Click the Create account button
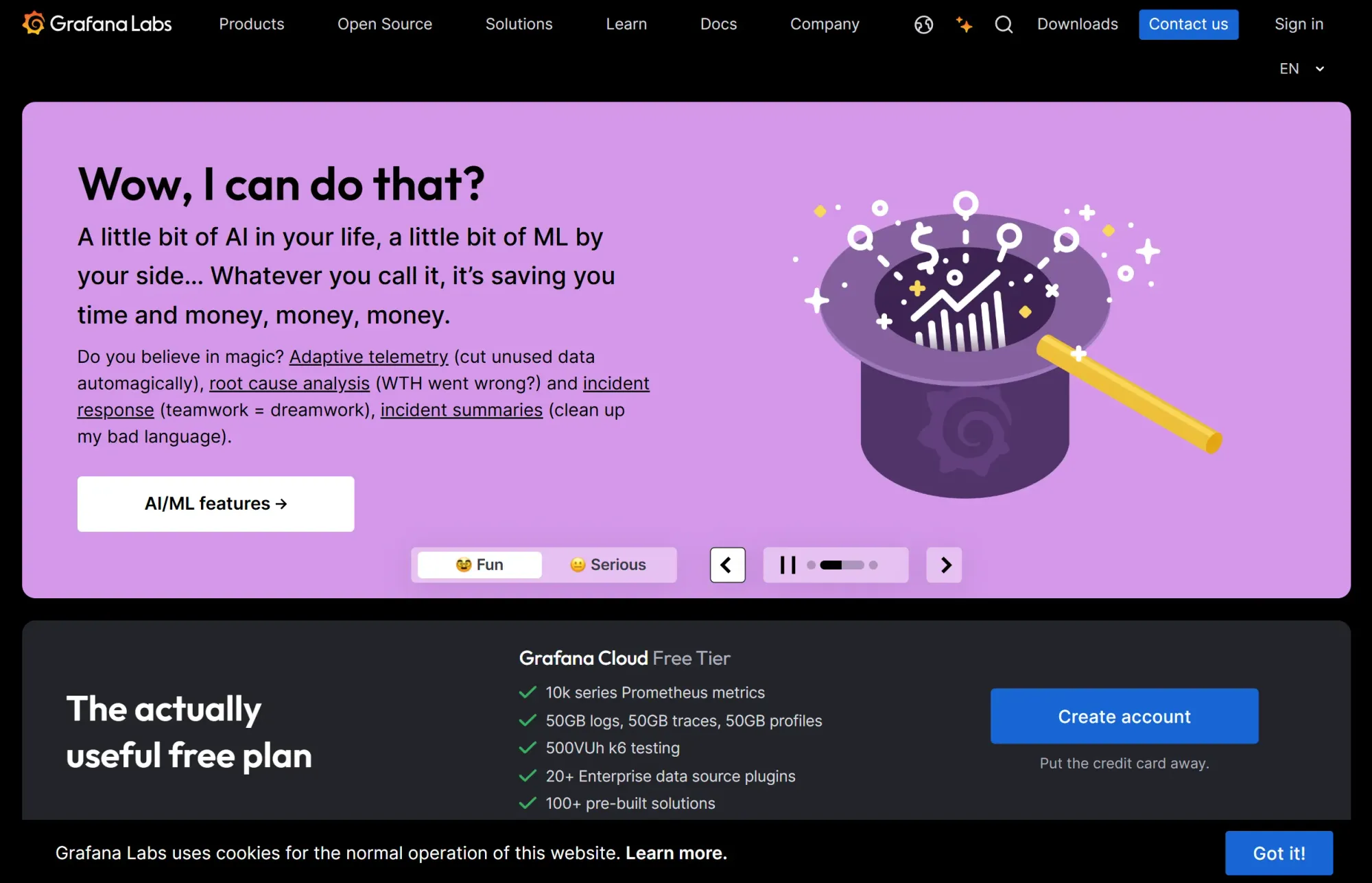 click(1124, 716)
